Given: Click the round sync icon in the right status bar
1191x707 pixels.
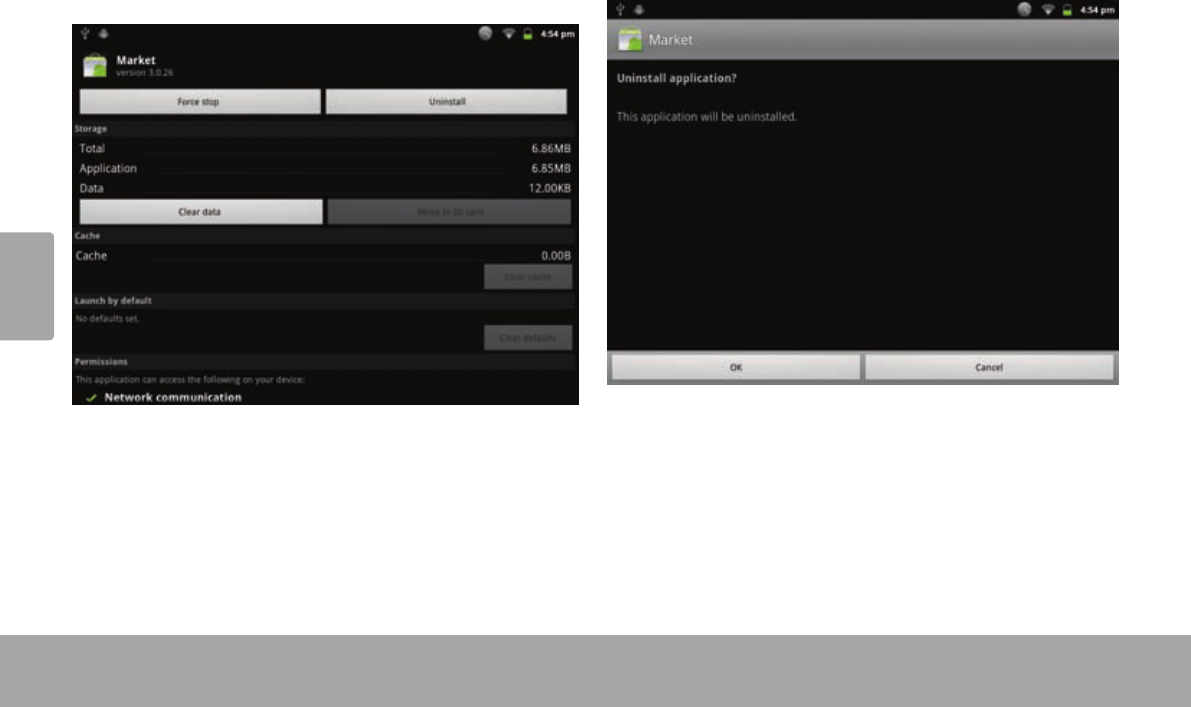Looking at the screenshot, I should [1025, 9].
